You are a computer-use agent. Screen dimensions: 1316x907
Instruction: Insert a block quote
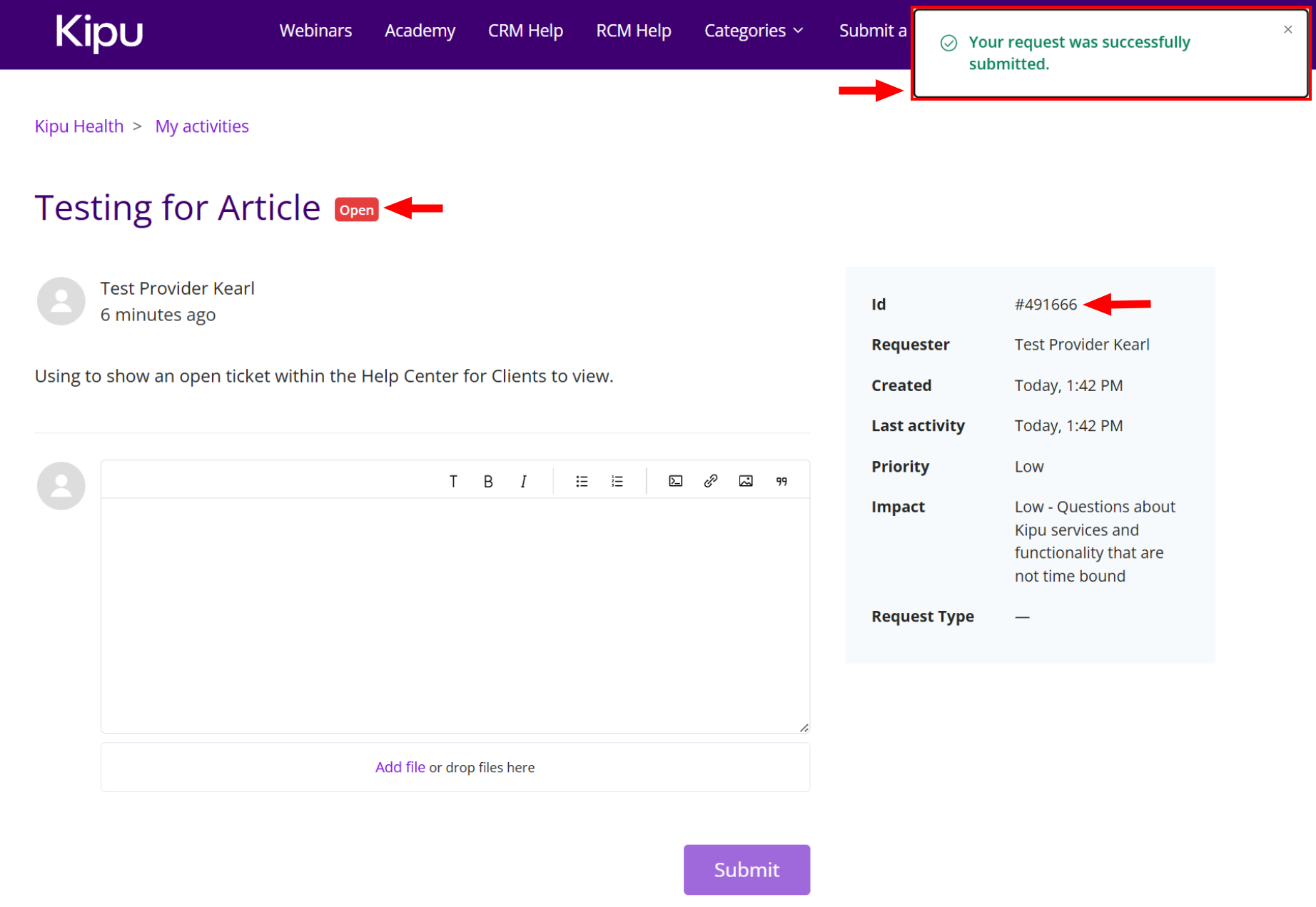(781, 481)
